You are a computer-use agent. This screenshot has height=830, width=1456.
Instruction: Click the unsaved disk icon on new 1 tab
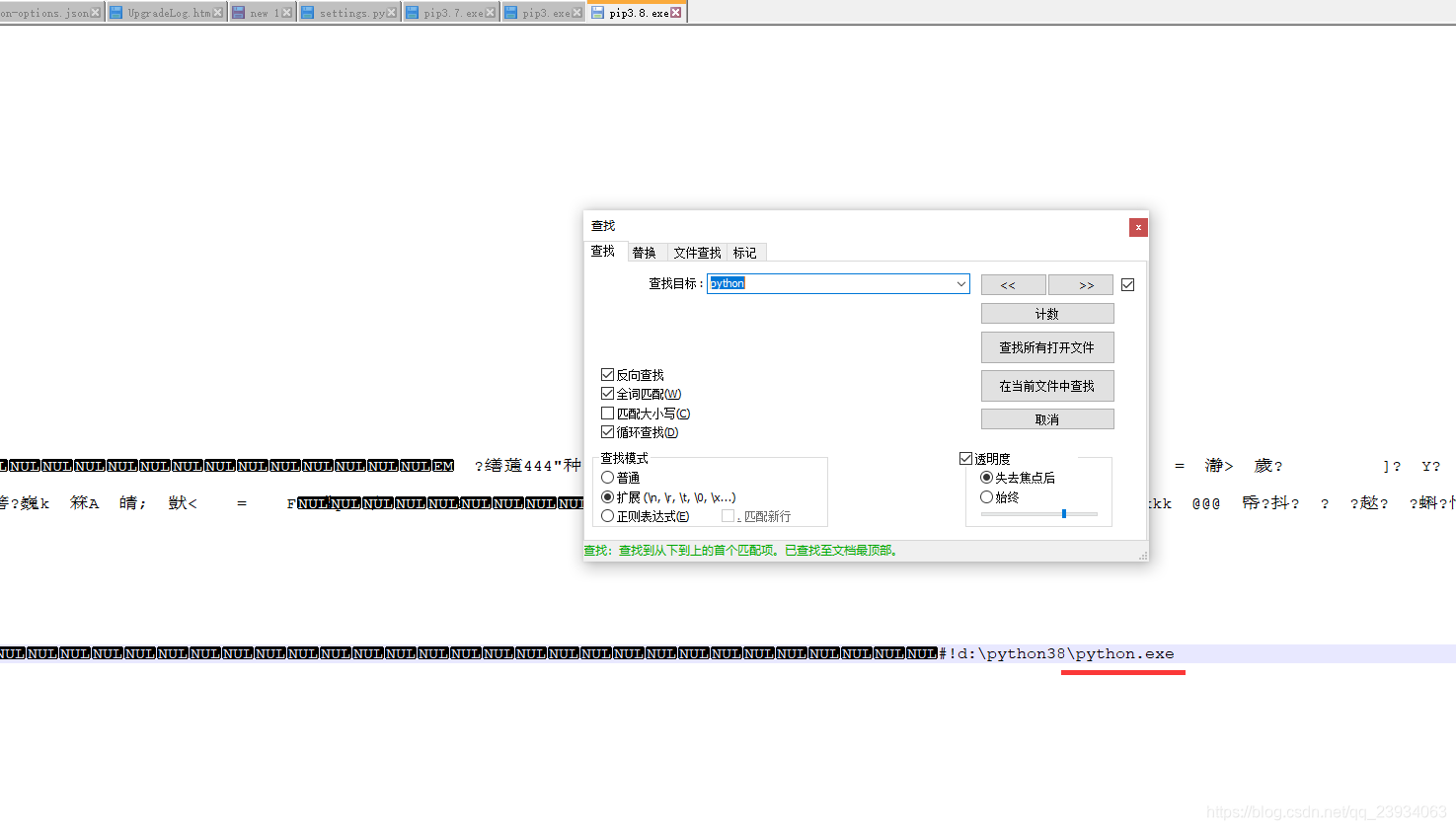tap(239, 13)
